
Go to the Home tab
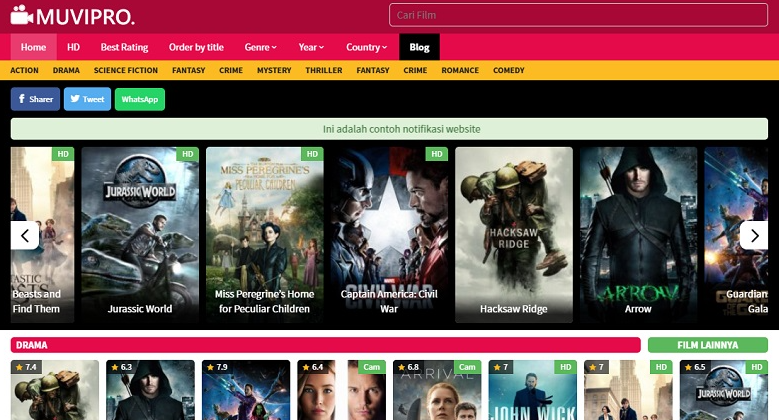pyautogui.click(x=33, y=47)
